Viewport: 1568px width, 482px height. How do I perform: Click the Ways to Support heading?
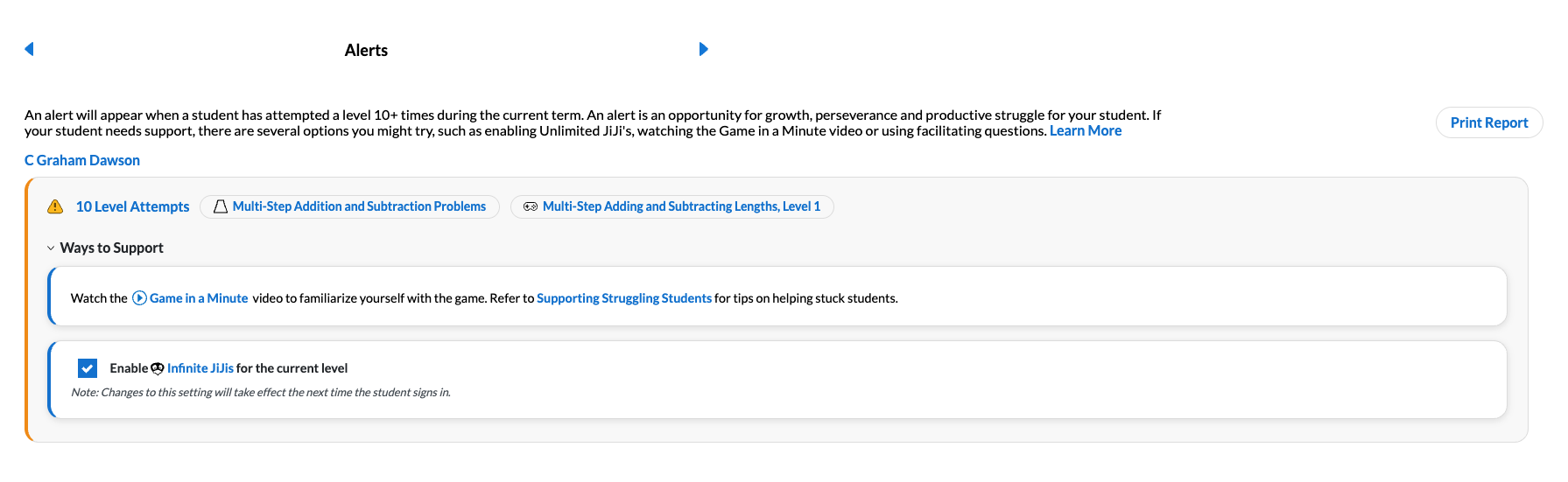(x=111, y=248)
